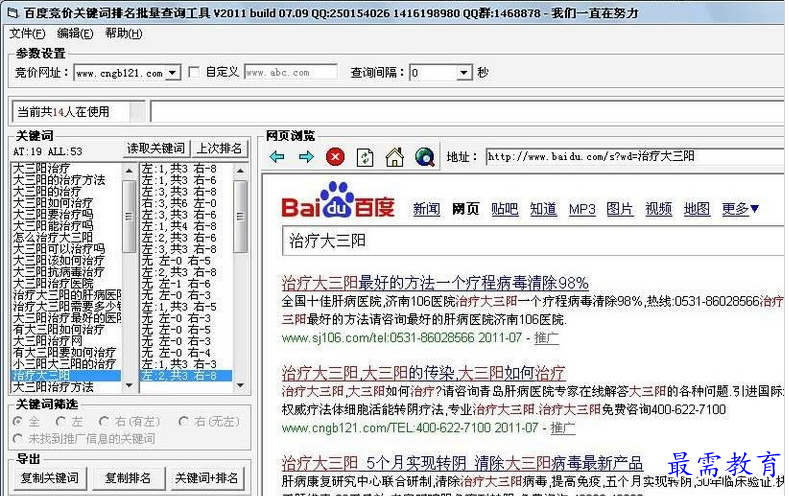This screenshot has height=496, width=789.
Task: Switch to Baidu 新闻 tab
Action: click(427, 209)
